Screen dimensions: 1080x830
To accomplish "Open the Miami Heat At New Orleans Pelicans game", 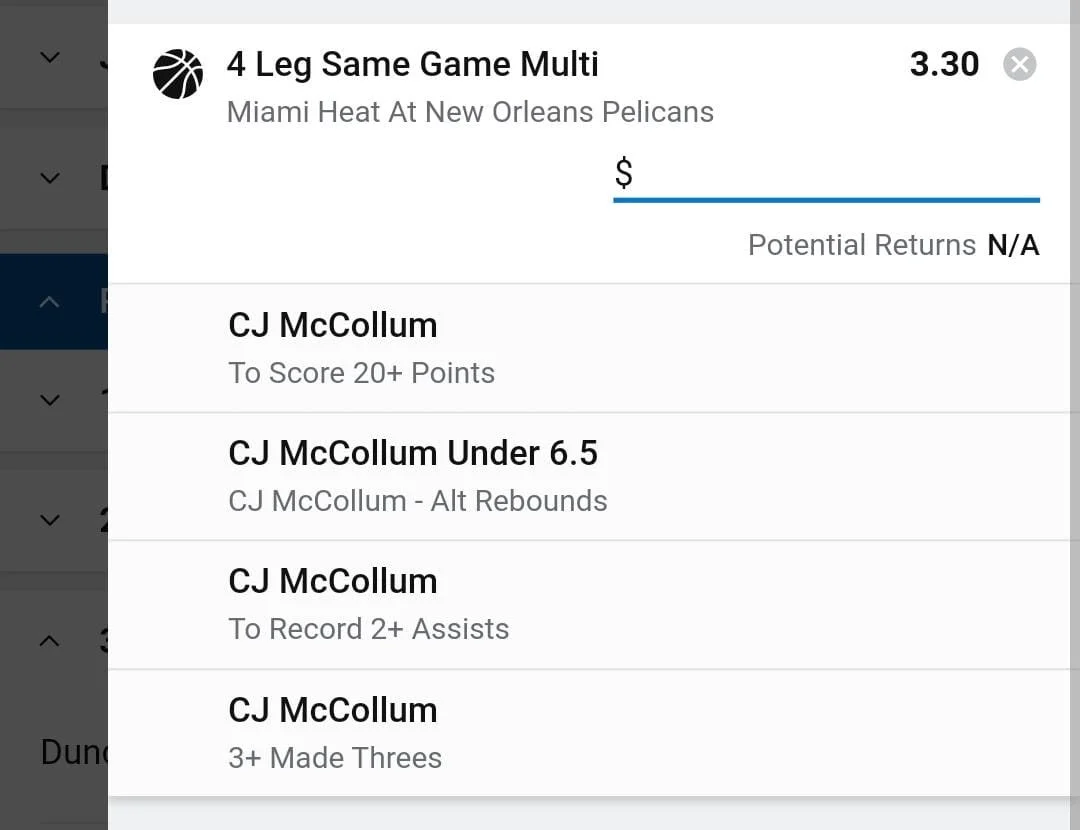I will (470, 112).
